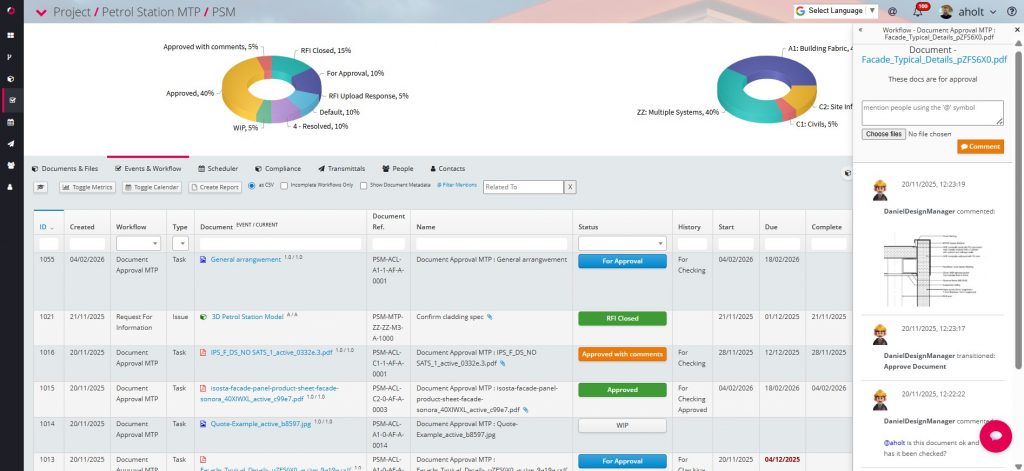Click the paper plane transmittals sidebar icon
Viewport: 1024px width, 471px height.
coord(11,144)
